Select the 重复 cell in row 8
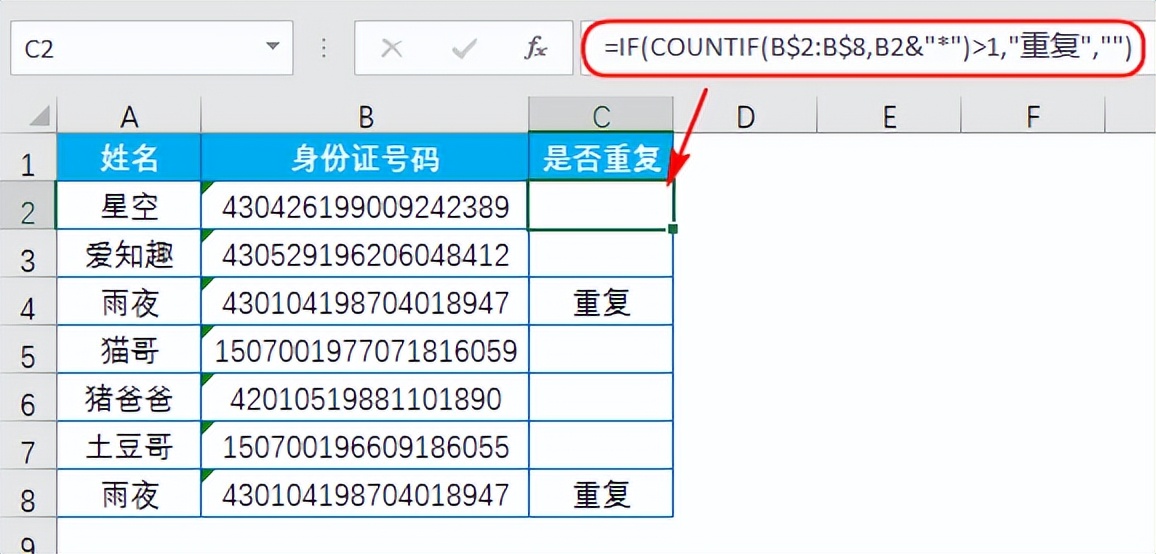The width and height of the screenshot is (1156, 554). coord(601,493)
